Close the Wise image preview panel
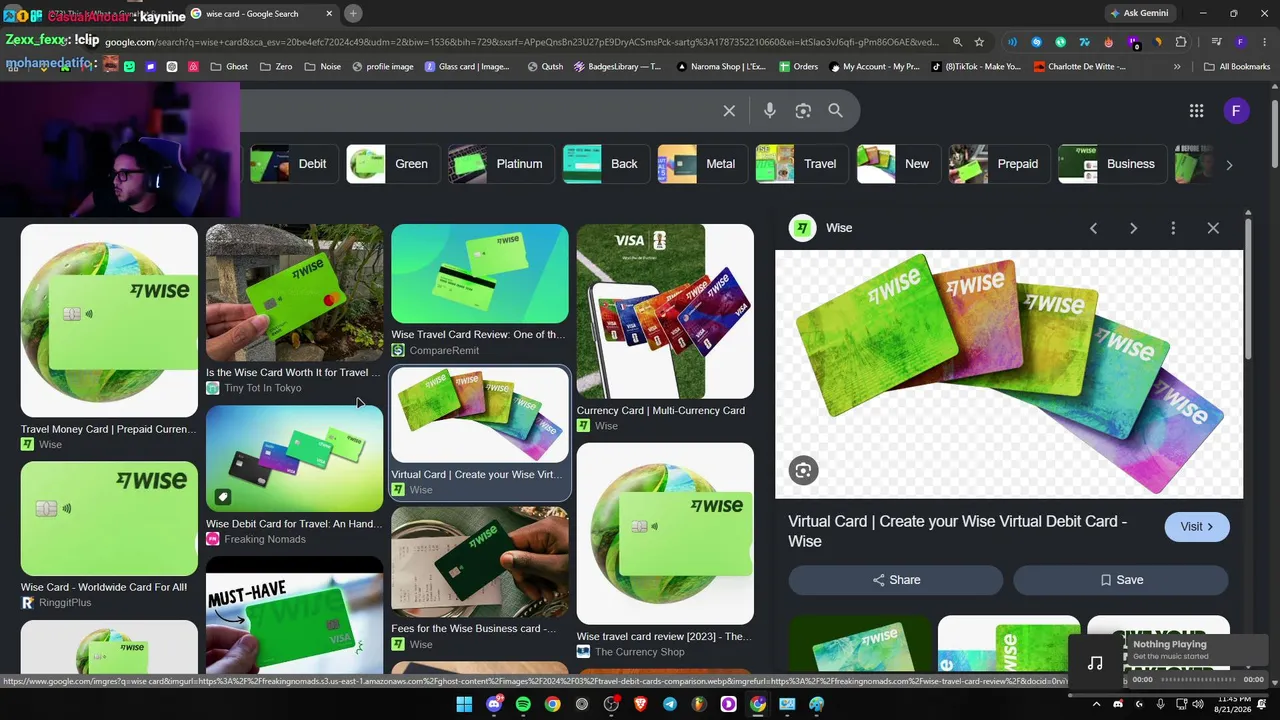Viewport: 1280px width, 720px height. [x=1213, y=228]
